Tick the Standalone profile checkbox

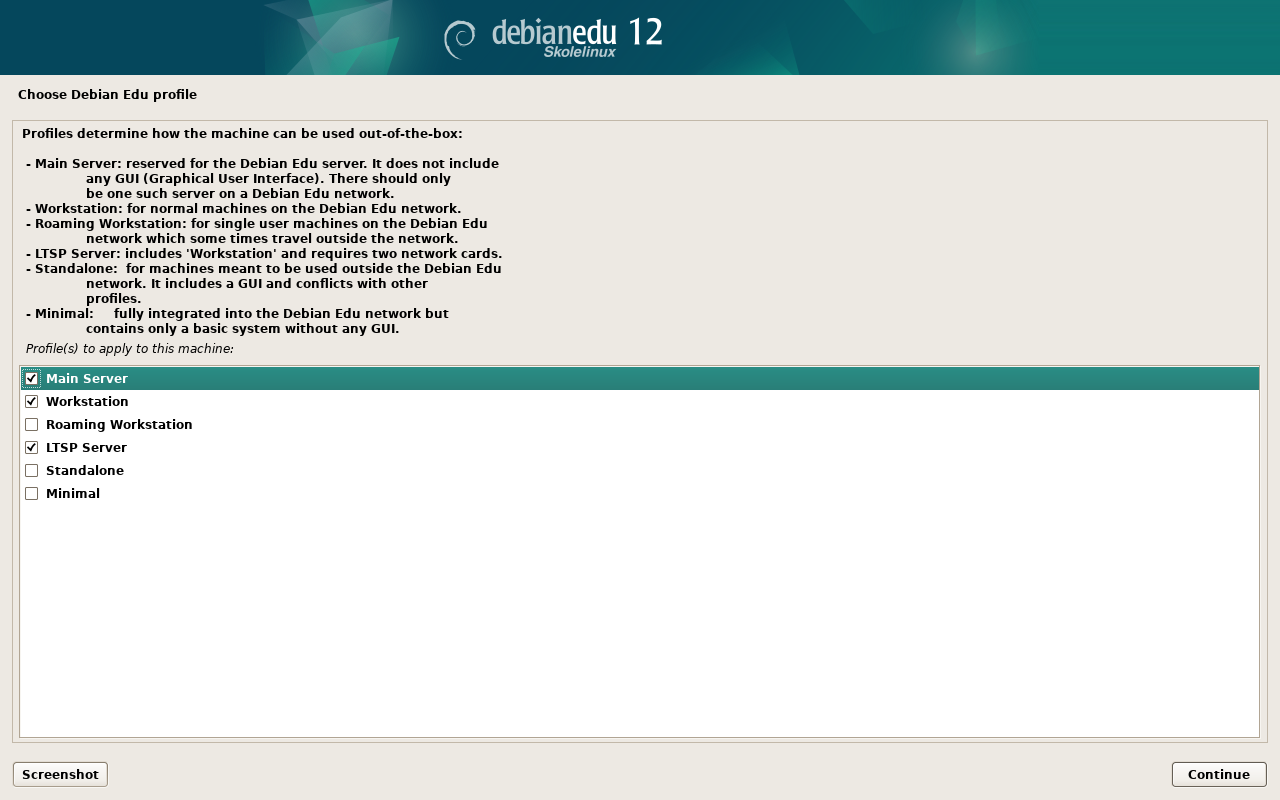pyautogui.click(x=32, y=471)
